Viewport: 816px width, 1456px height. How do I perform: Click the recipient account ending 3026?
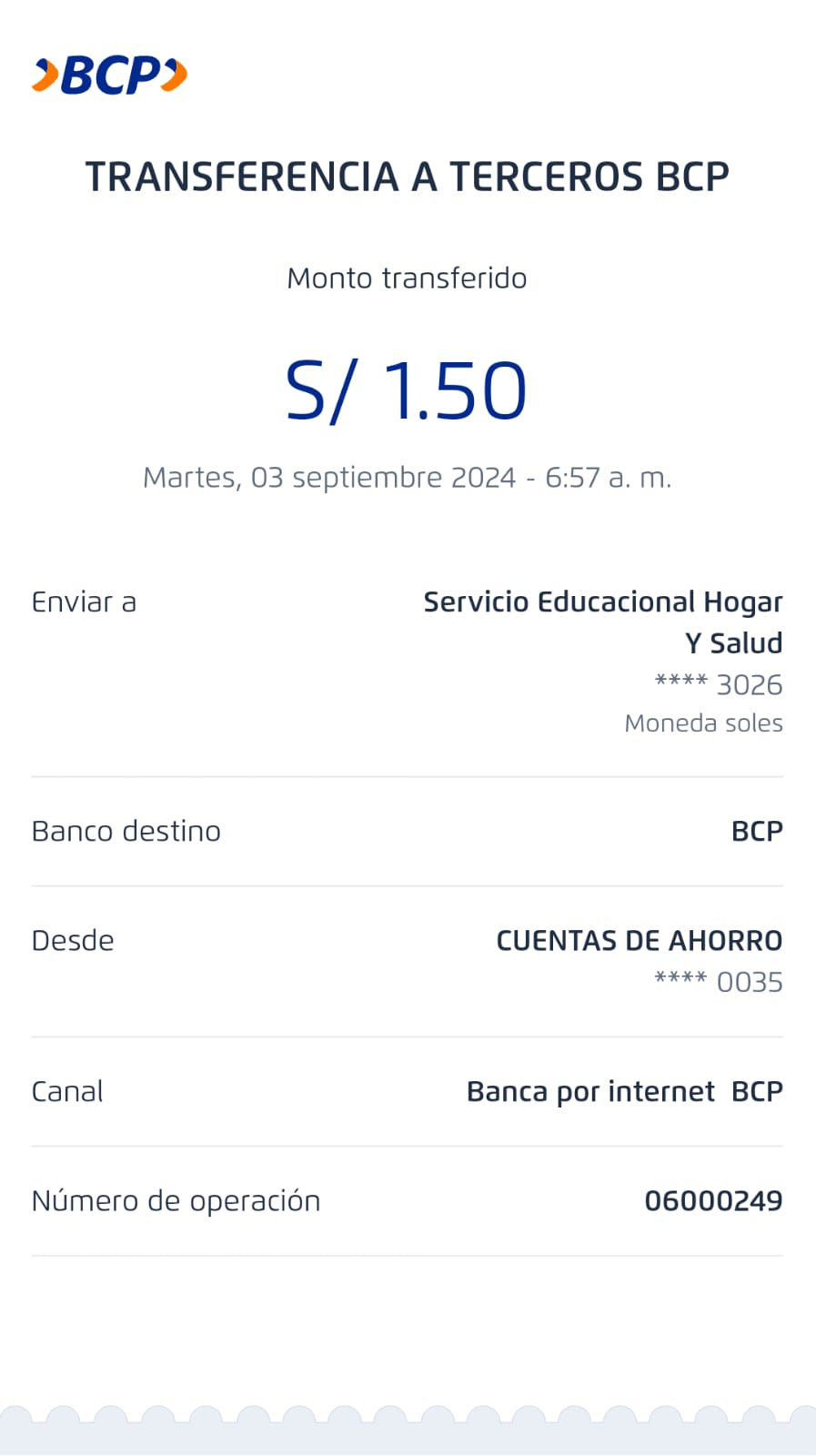tap(719, 685)
